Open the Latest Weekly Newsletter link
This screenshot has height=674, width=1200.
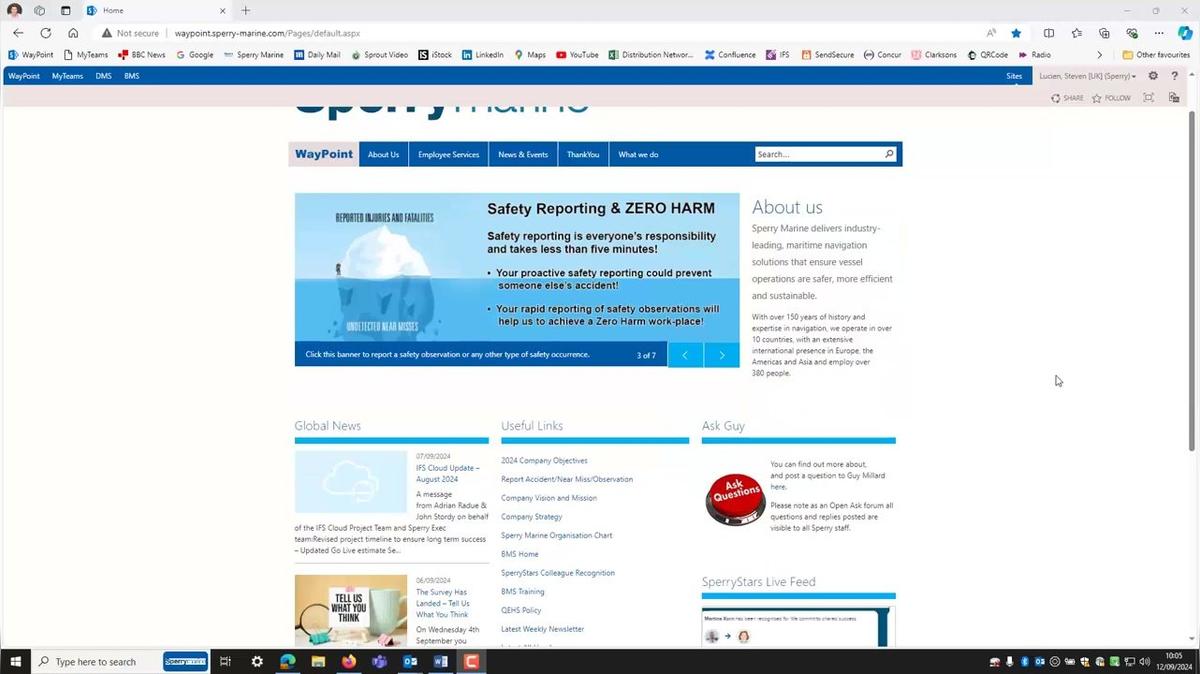[x=543, y=629]
